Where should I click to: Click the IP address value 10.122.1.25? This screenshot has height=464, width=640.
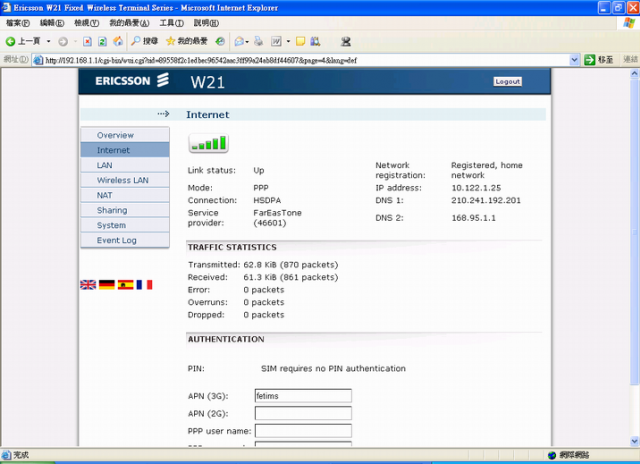476,188
